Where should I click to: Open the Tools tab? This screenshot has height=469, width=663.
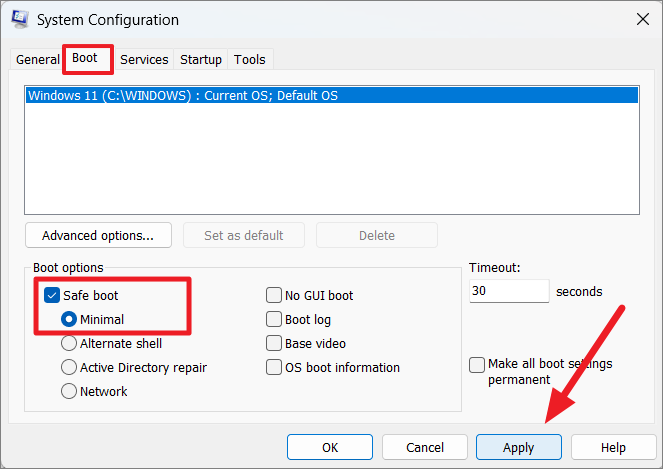click(250, 60)
